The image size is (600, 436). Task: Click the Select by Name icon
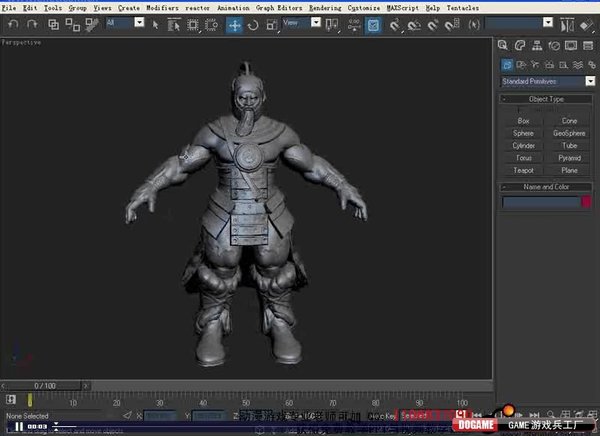(x=174, y=24)
